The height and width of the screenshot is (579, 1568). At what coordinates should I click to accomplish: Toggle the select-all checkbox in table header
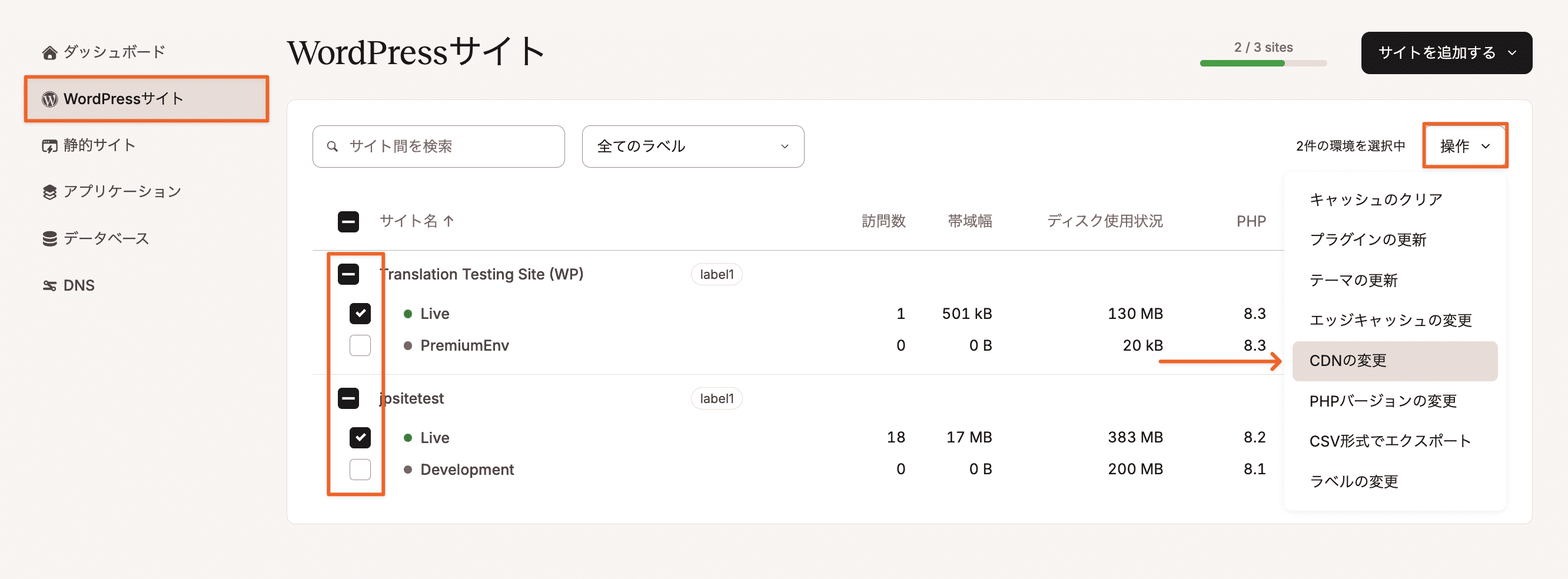coord(348,222)
